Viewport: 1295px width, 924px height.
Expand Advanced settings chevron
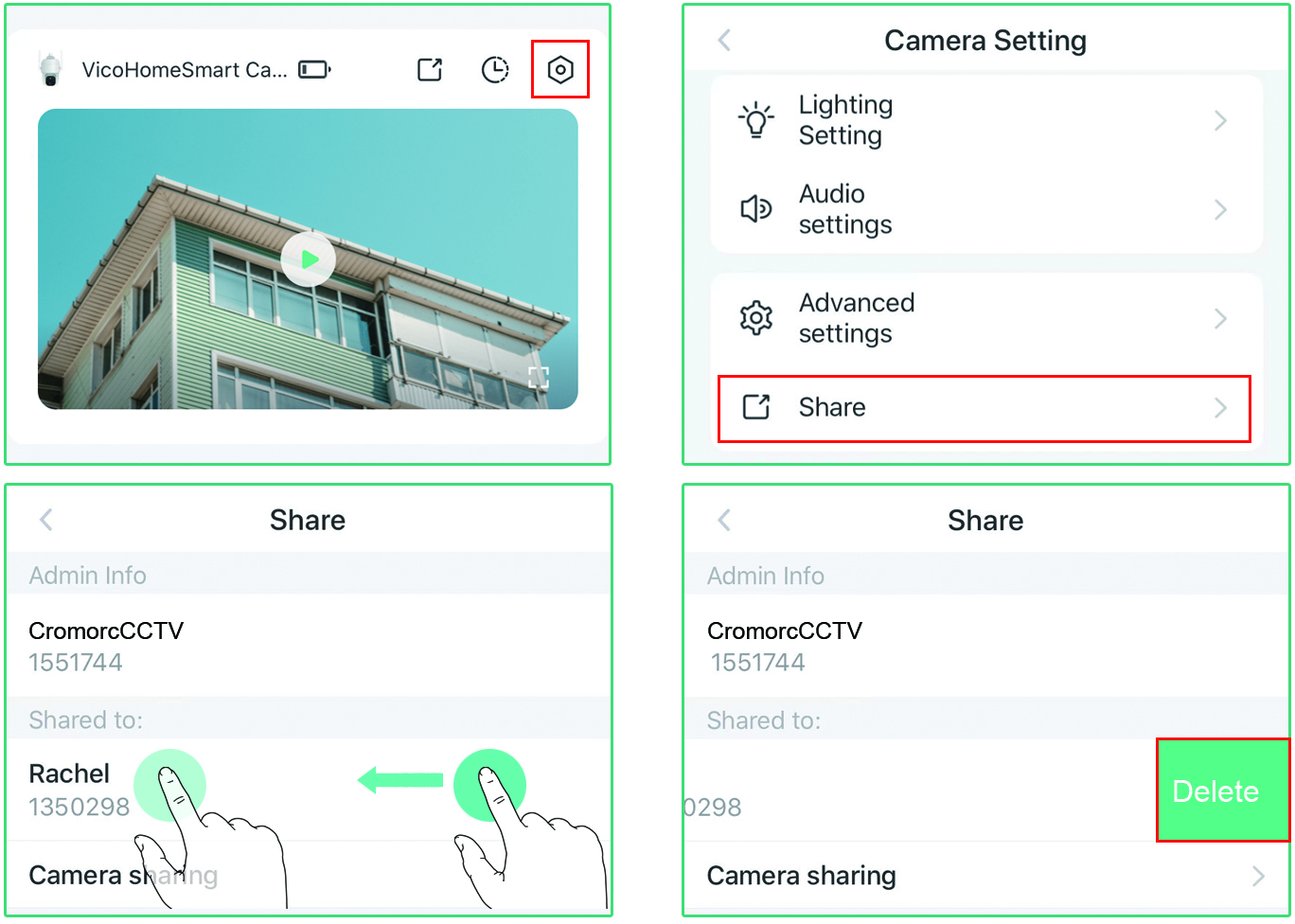[1220, 318]
